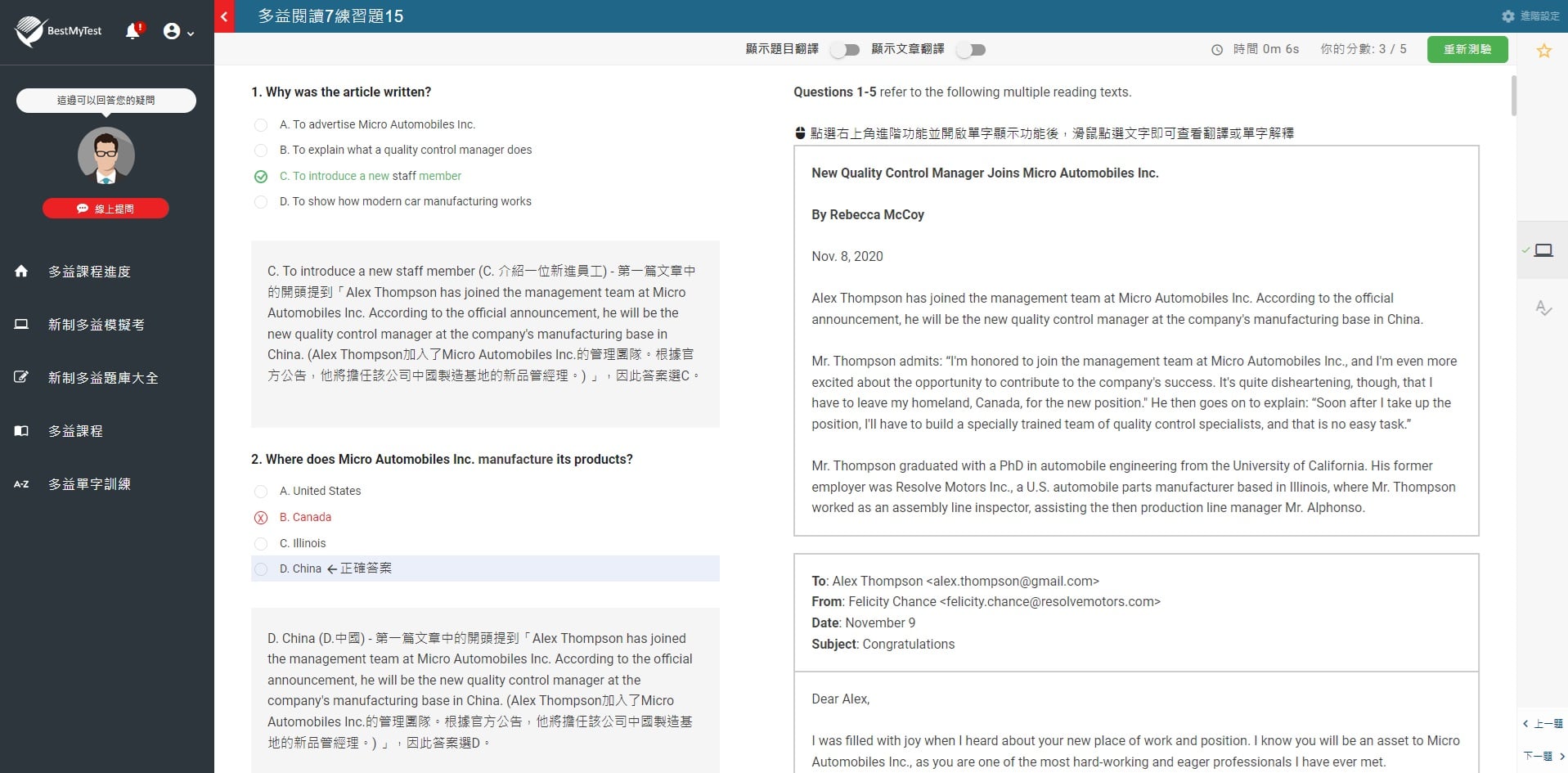Viewport: 1568px width, 773px height.
Task: Go to previous question 上一題
Action: pos(1543,724)
